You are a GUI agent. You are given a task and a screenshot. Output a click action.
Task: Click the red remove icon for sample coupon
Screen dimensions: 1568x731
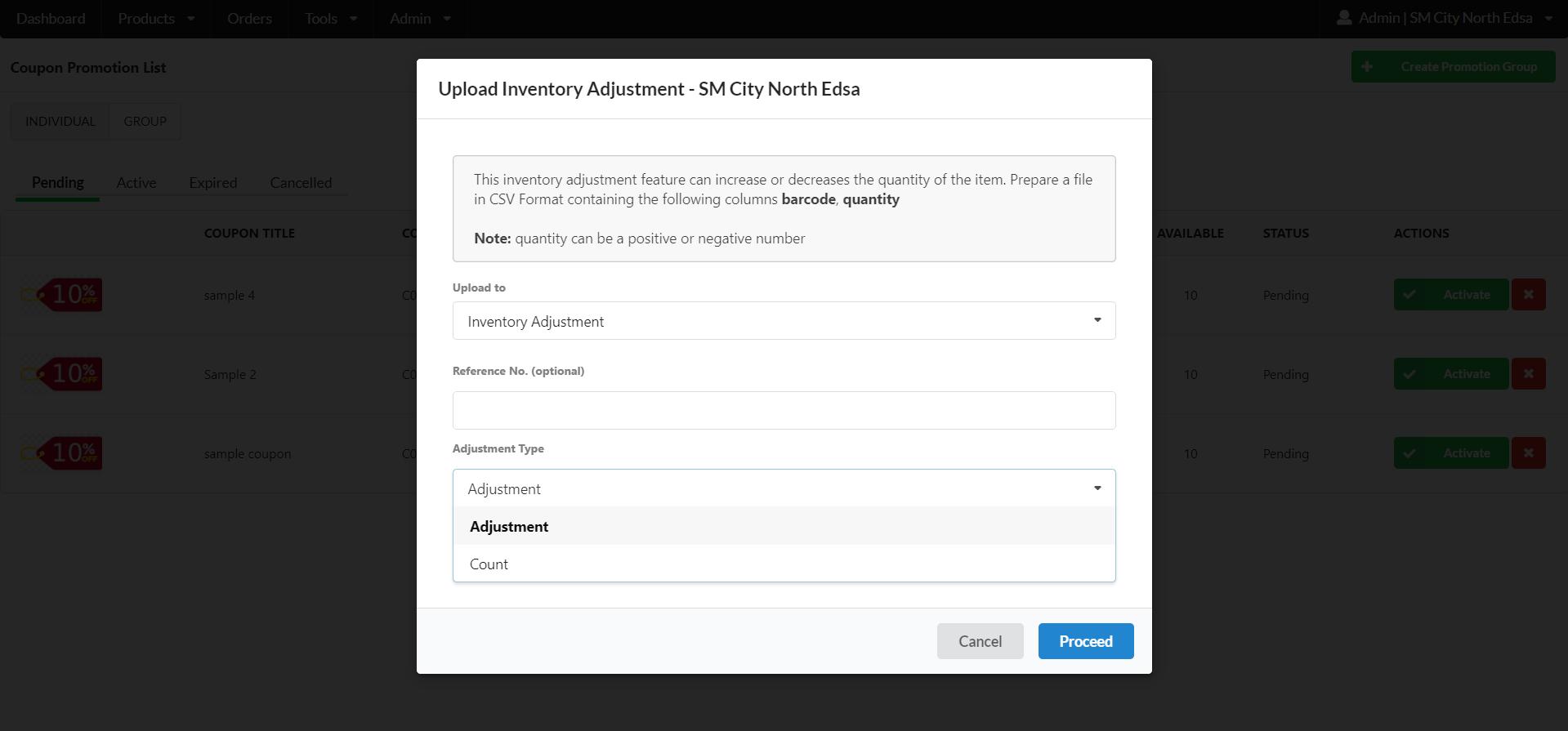click(1528, 453)
